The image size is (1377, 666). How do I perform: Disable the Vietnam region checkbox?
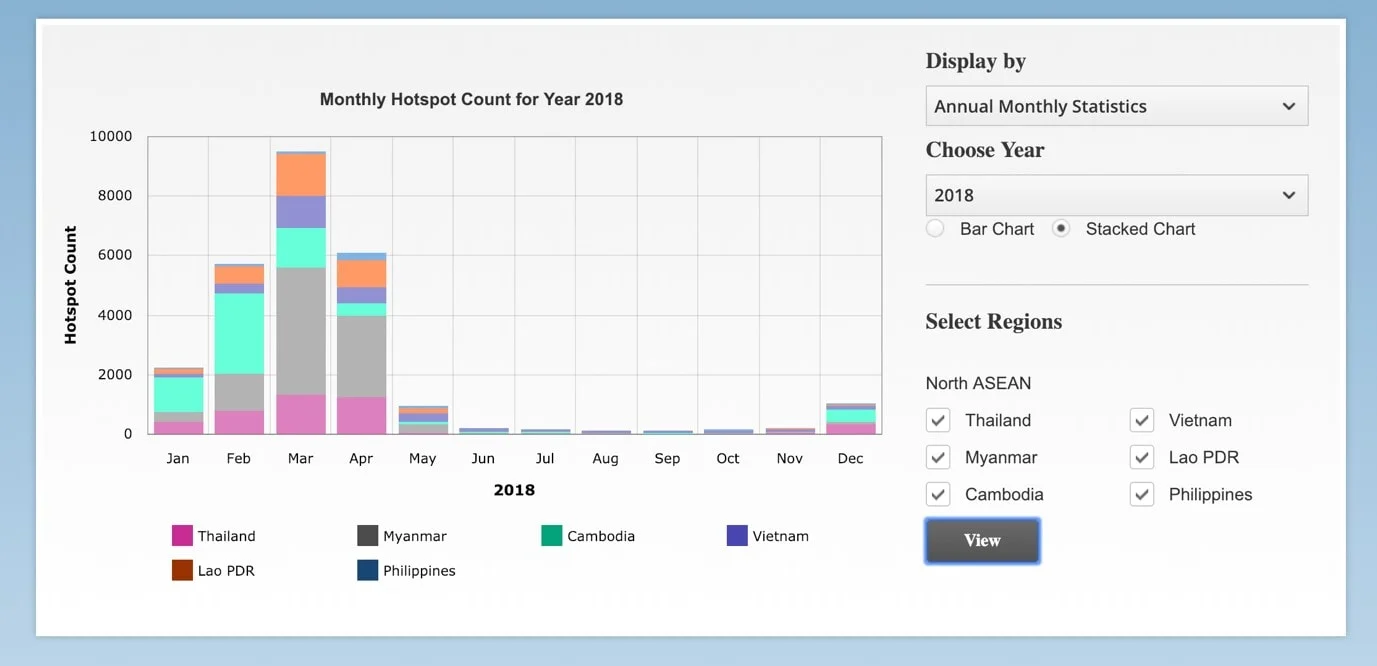pos(1142,420)
